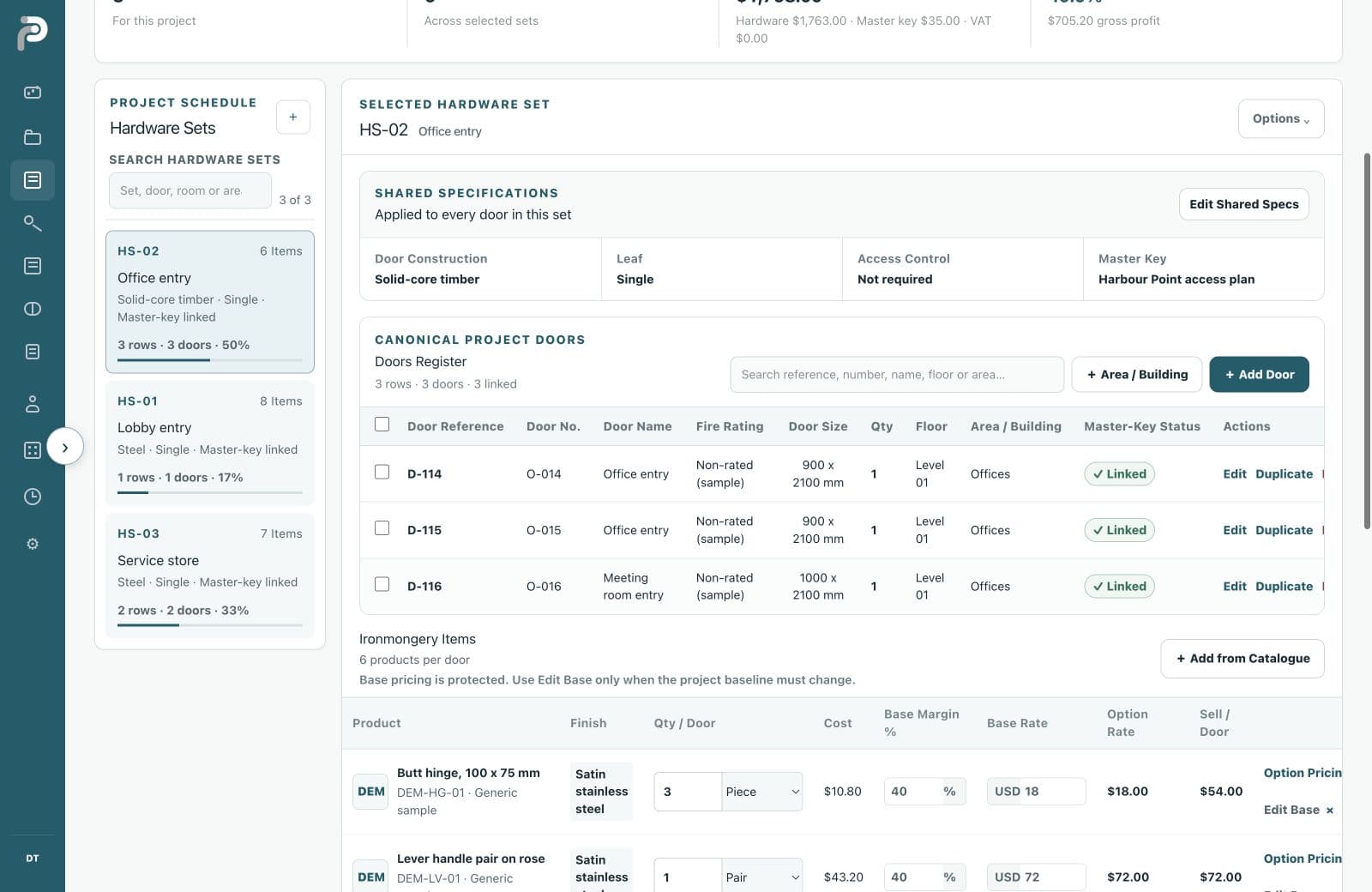1372x892 pixels.
Task: Check the box for door D-116
Action: click(382, 584)
